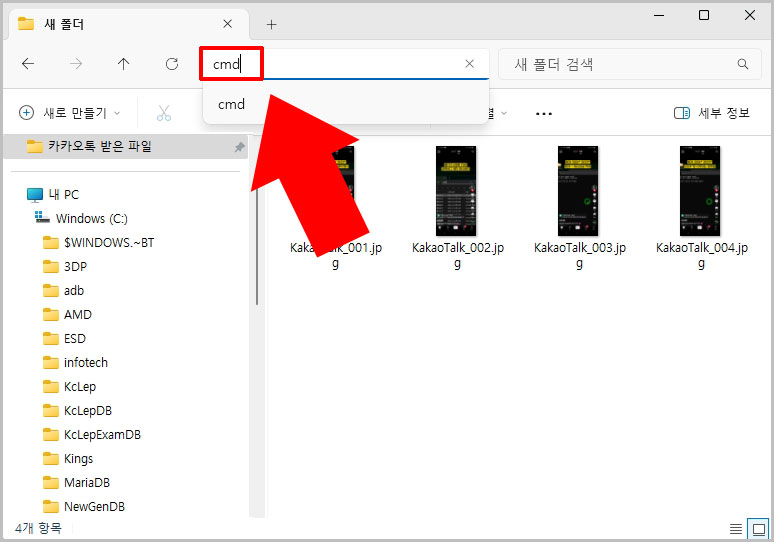Select the cmd suggestion in dropdown

(x=346, y=104)
